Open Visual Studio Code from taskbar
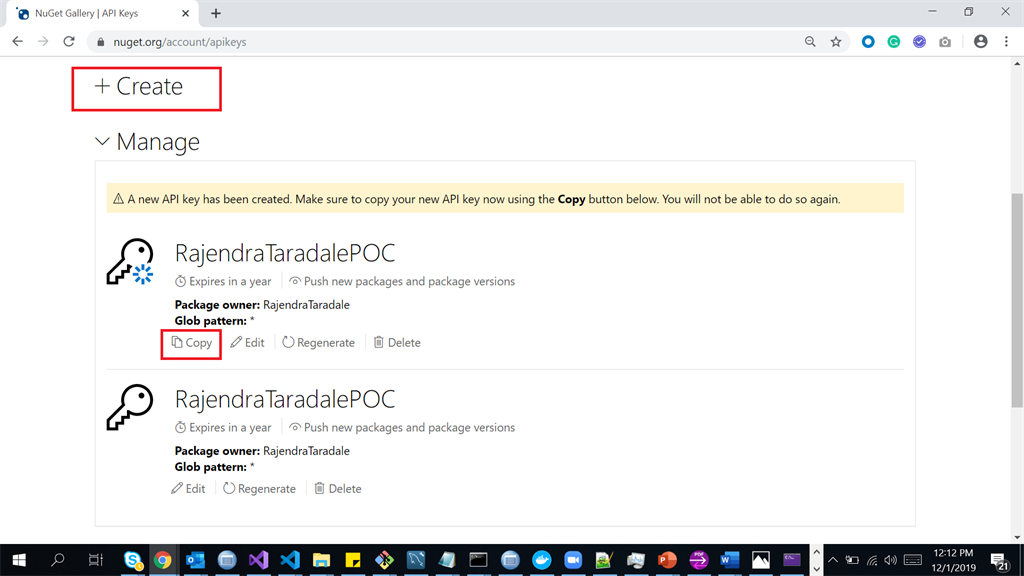The width and height of the screenshot is (1024, 576). pos(290,560)
